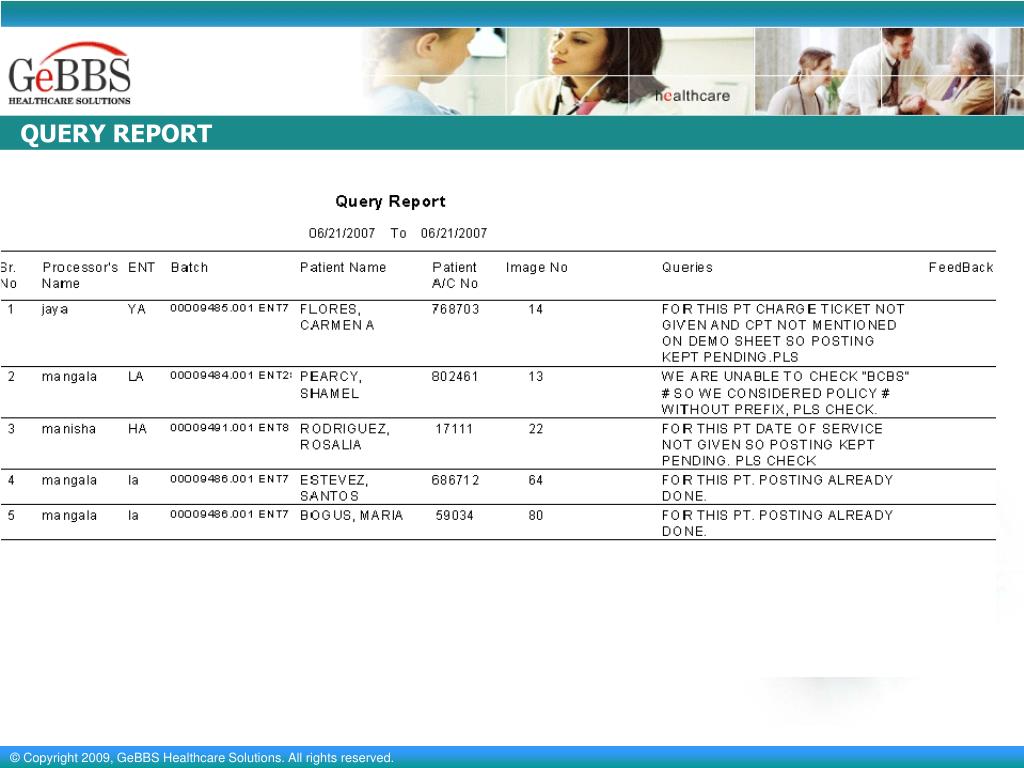Click ENT code 'HA' in row 3
This screenshot has height=768, width=1024.
[137, 429]
